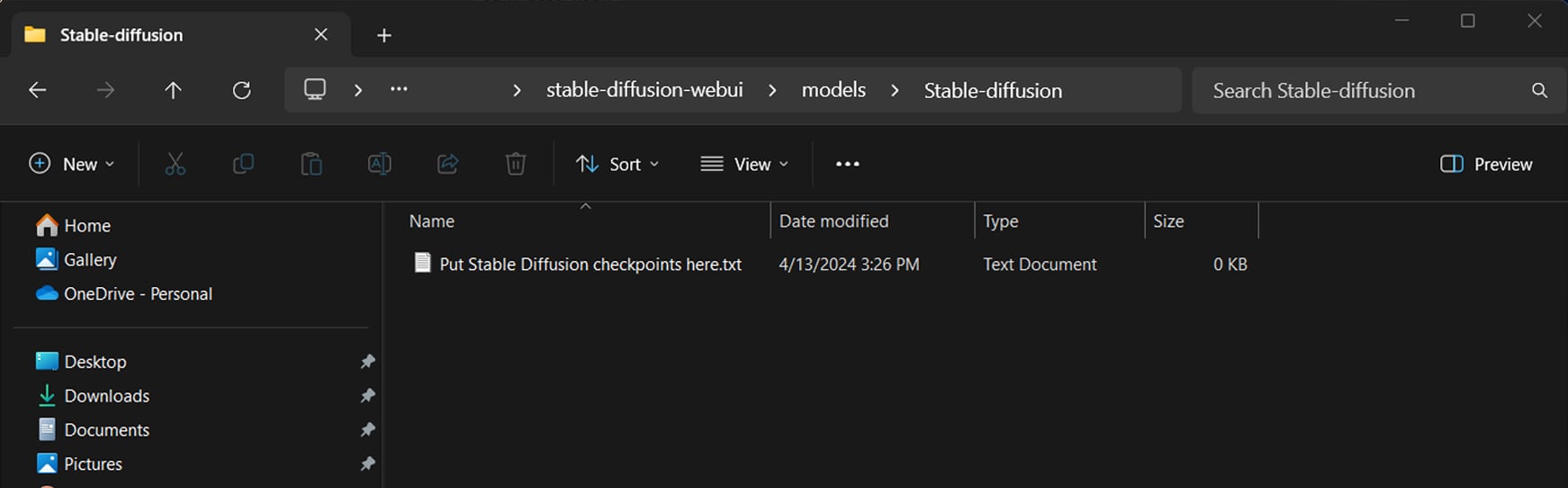Minimize the File Explorer window
Screen dimensions: 1568x488
(1401, 20)
